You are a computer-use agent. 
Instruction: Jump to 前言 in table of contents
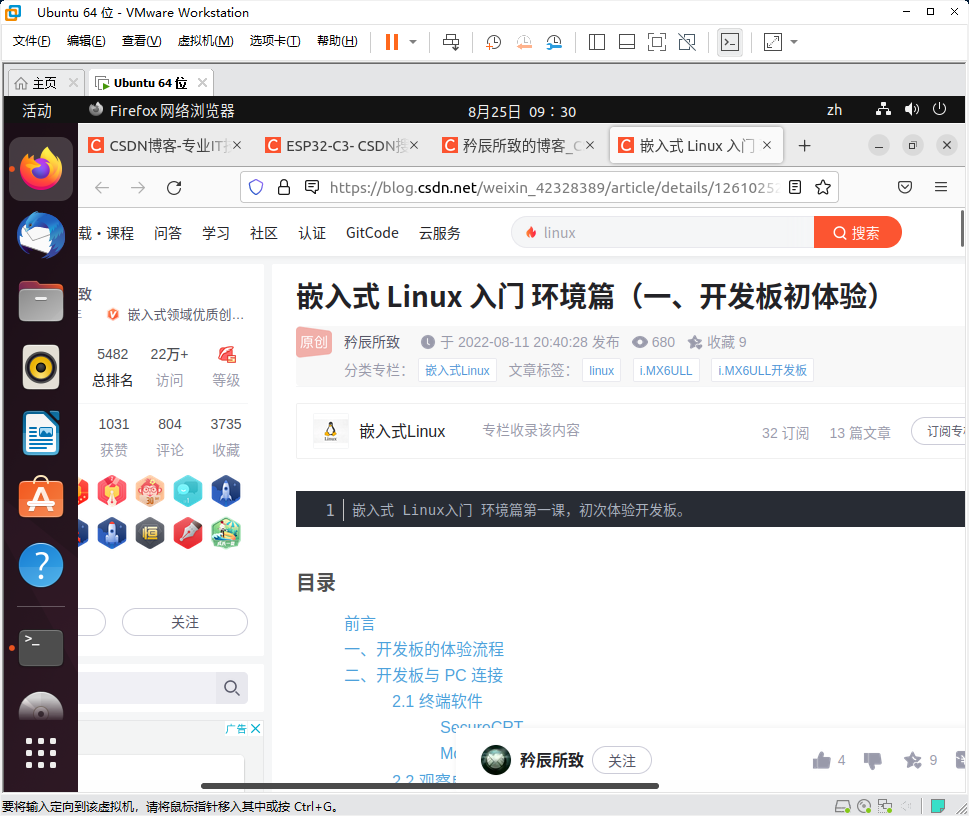click(360, 623)
